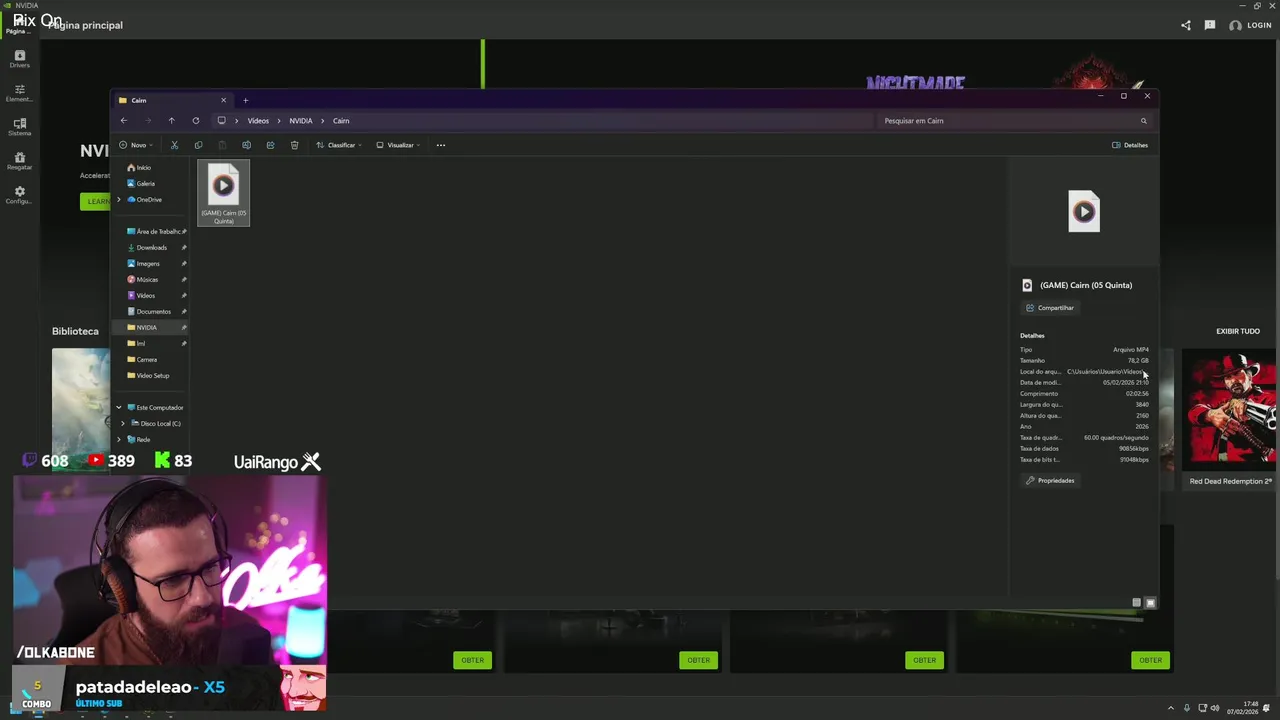Click chevron after NVIDIA in breadcrumb
Image resolution: width=1280 pixels, height=720 pixels.
(323, 121)
